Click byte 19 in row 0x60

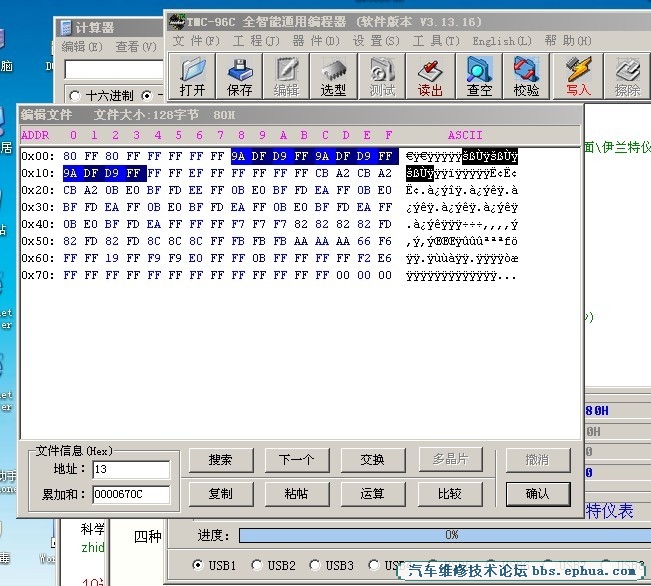[x=112, y=258]
